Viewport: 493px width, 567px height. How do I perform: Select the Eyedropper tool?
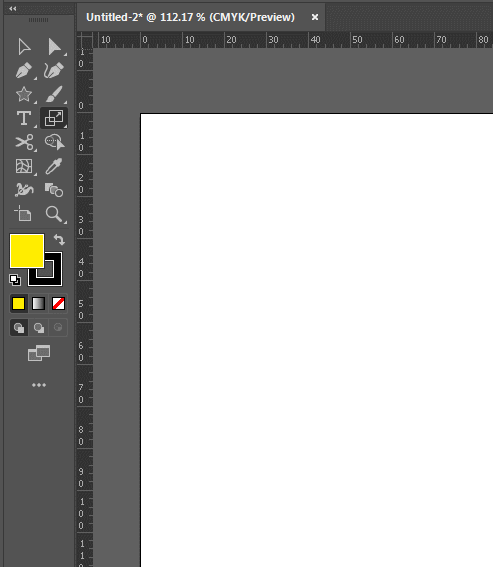pyautogui.click(x=54, y=166)
